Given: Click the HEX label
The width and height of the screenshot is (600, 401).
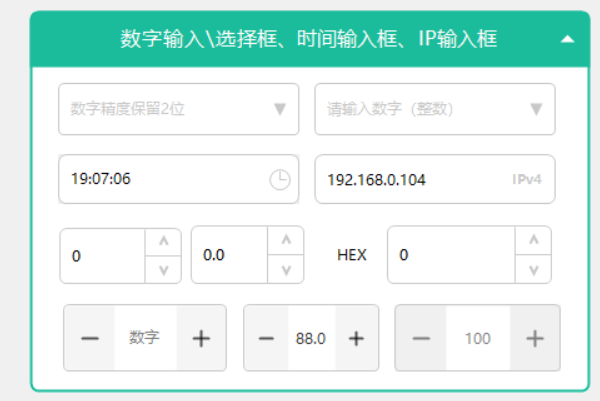Looking at the screenshot, I should tap(352, 255).
